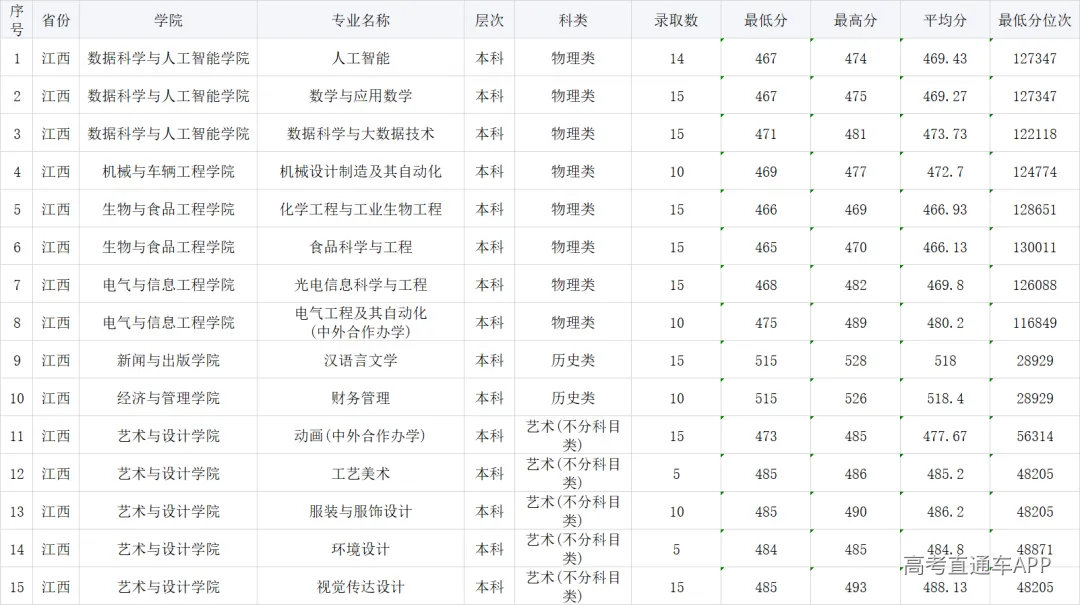Click highest score 528
The height and width of the screenshot is (605, 1080).
click(855, 360)
